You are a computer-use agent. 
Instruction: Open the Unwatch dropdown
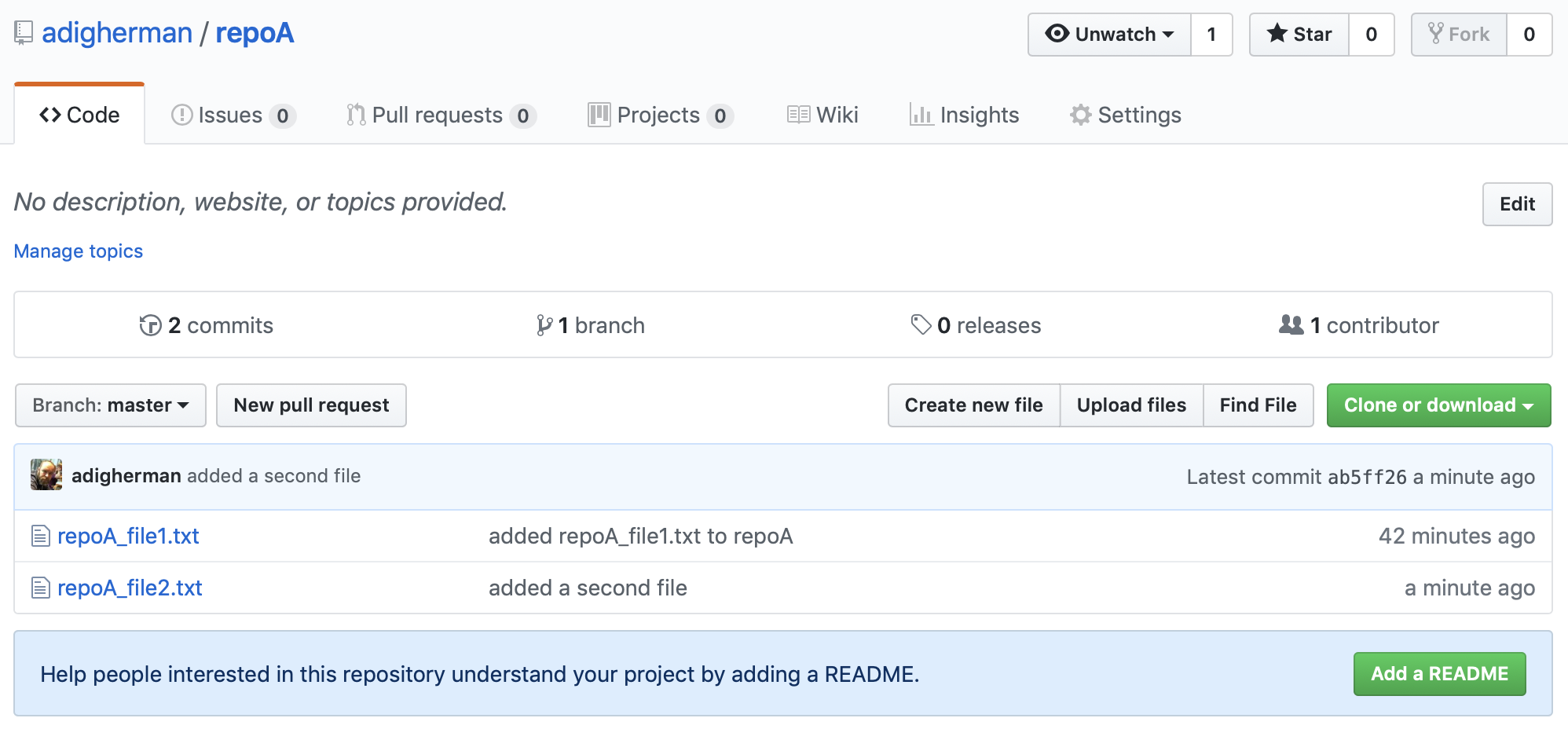tap(1109, 35)
